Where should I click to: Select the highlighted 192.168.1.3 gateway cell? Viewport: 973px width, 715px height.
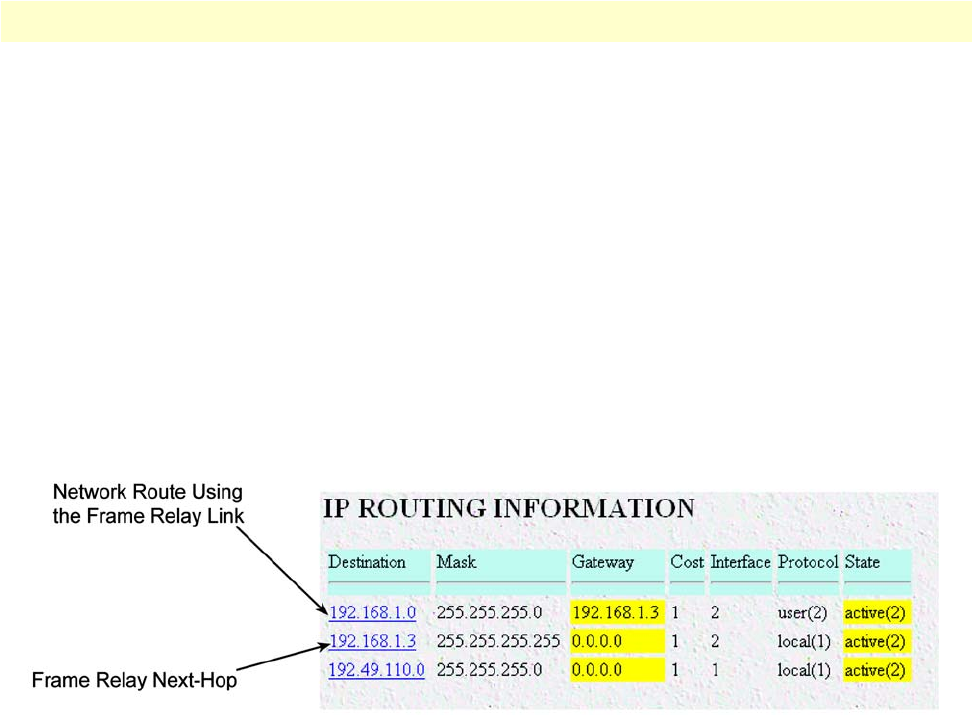tap(615, 612)
